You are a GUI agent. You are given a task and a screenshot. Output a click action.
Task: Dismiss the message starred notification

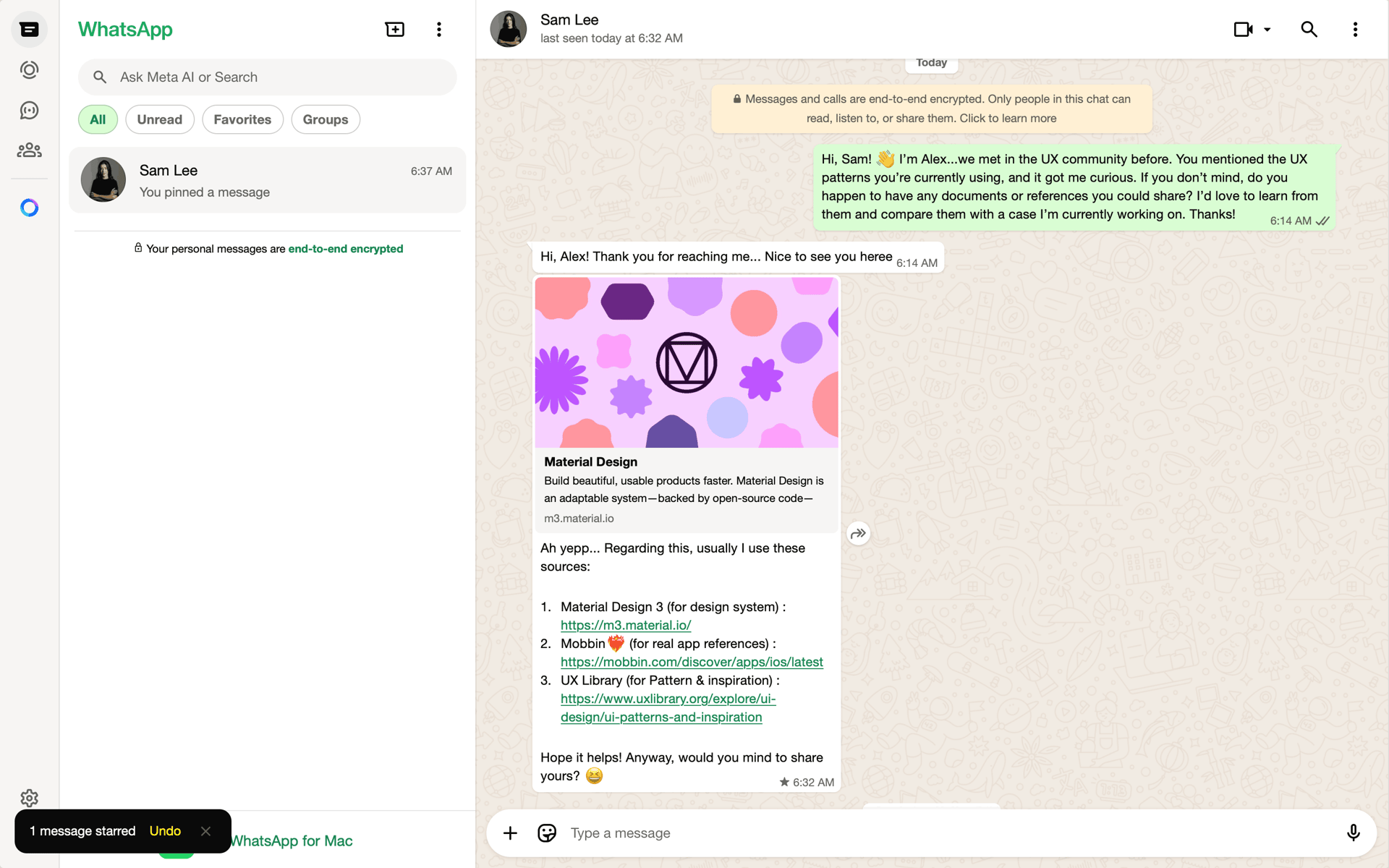tap(205, 831)
